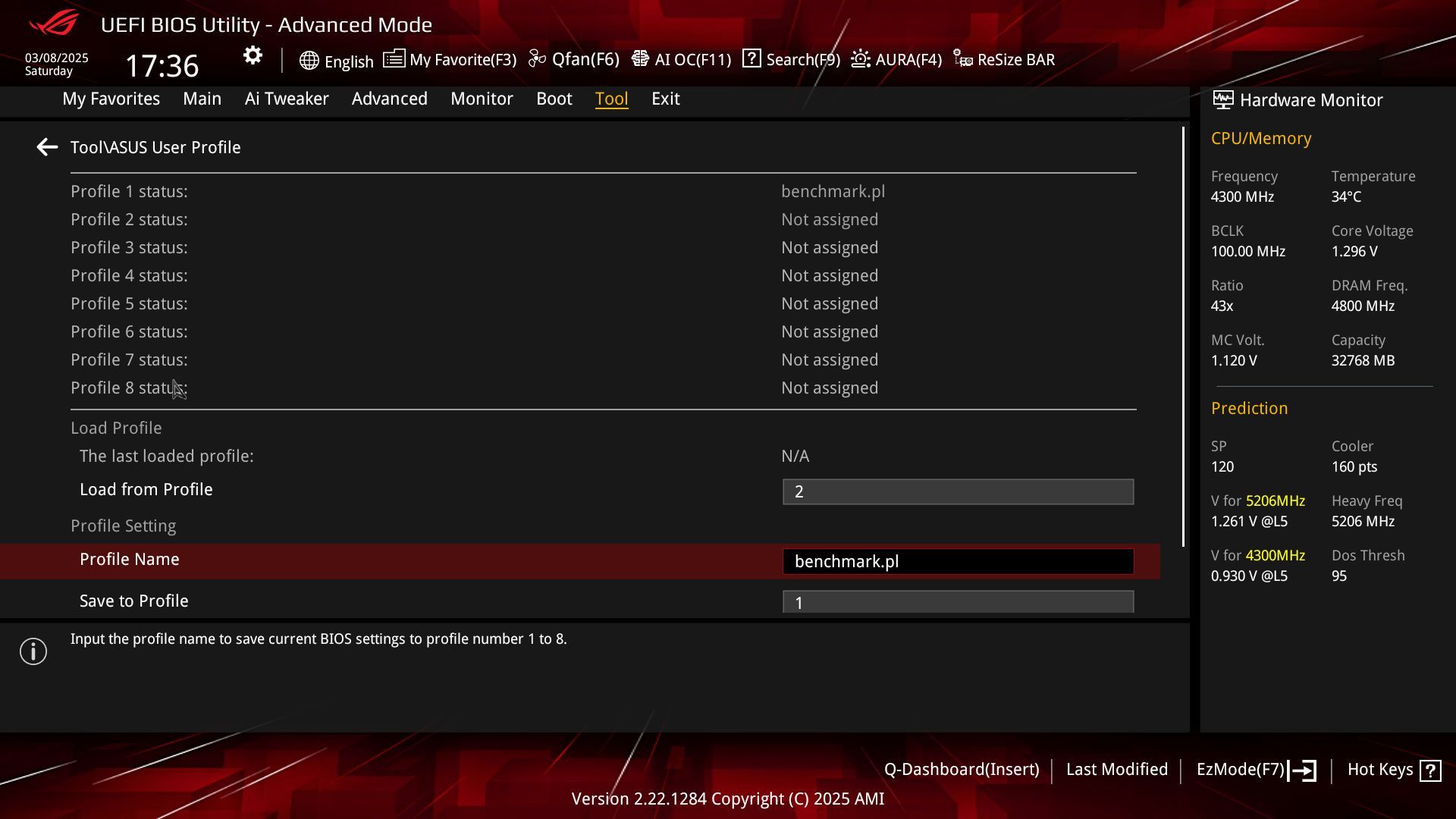Click the ROG logo icon
This screenshot has height=819, width=1456.
[x=53, y=23]
